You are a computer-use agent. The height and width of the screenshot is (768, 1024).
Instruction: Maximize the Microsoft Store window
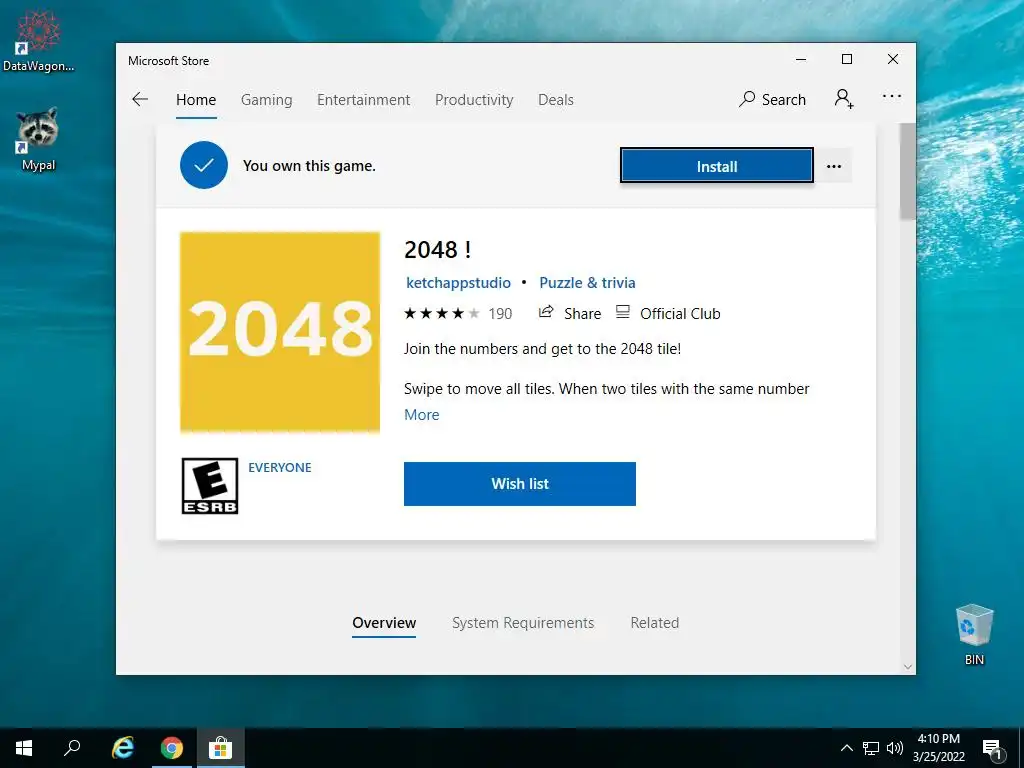847,59
